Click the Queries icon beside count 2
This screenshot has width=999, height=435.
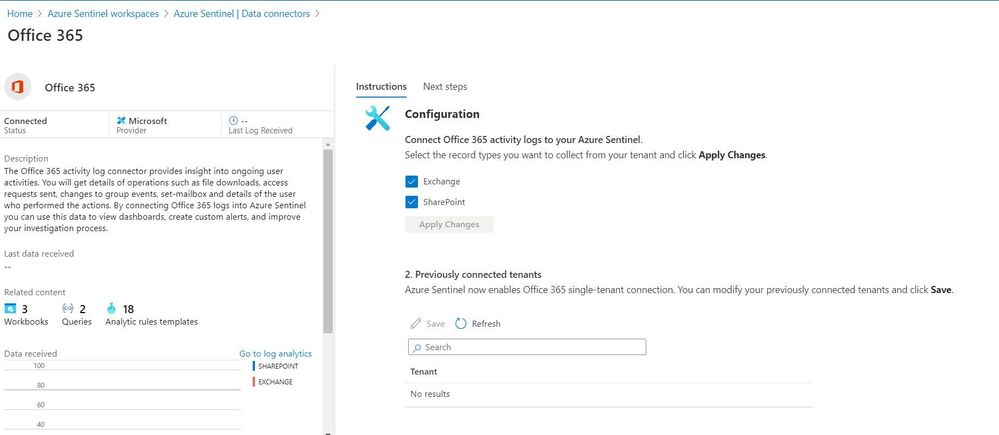pyautogui.click(x=68, y=309)
